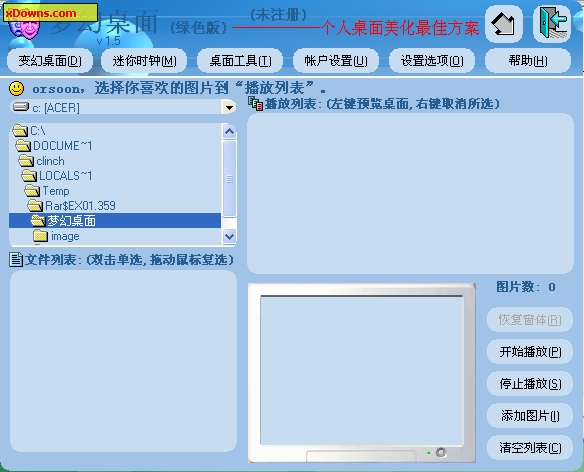Click the 添加图片(I) button

point(530,416)
